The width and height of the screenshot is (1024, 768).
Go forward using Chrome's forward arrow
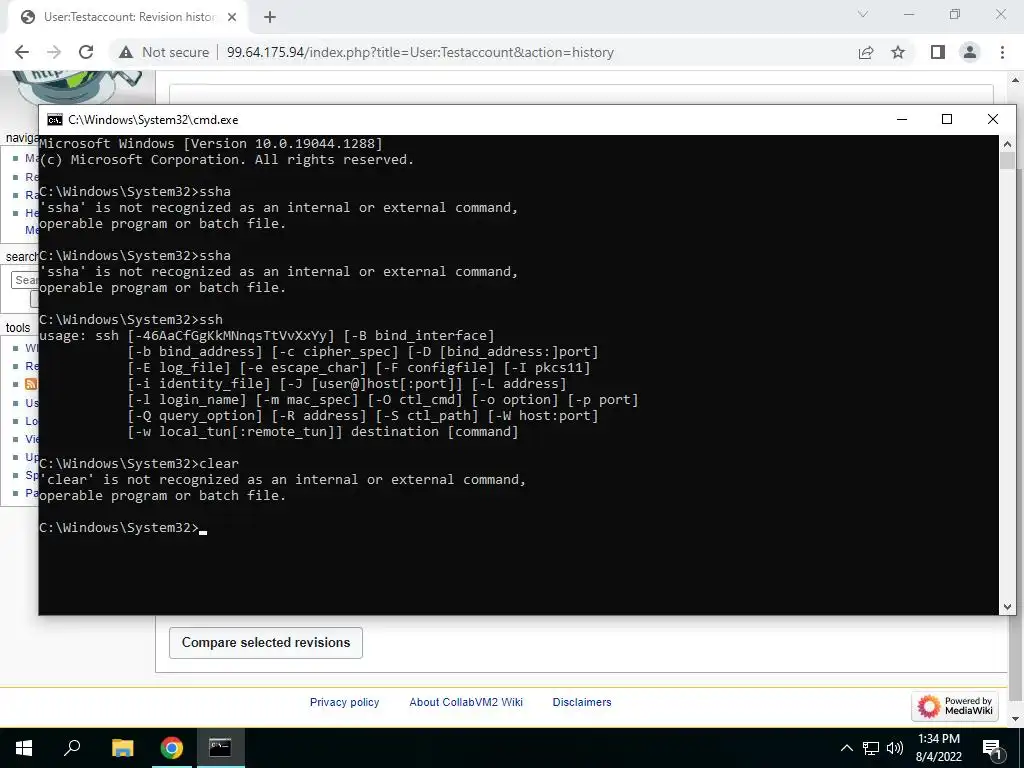tap(54, 52)
